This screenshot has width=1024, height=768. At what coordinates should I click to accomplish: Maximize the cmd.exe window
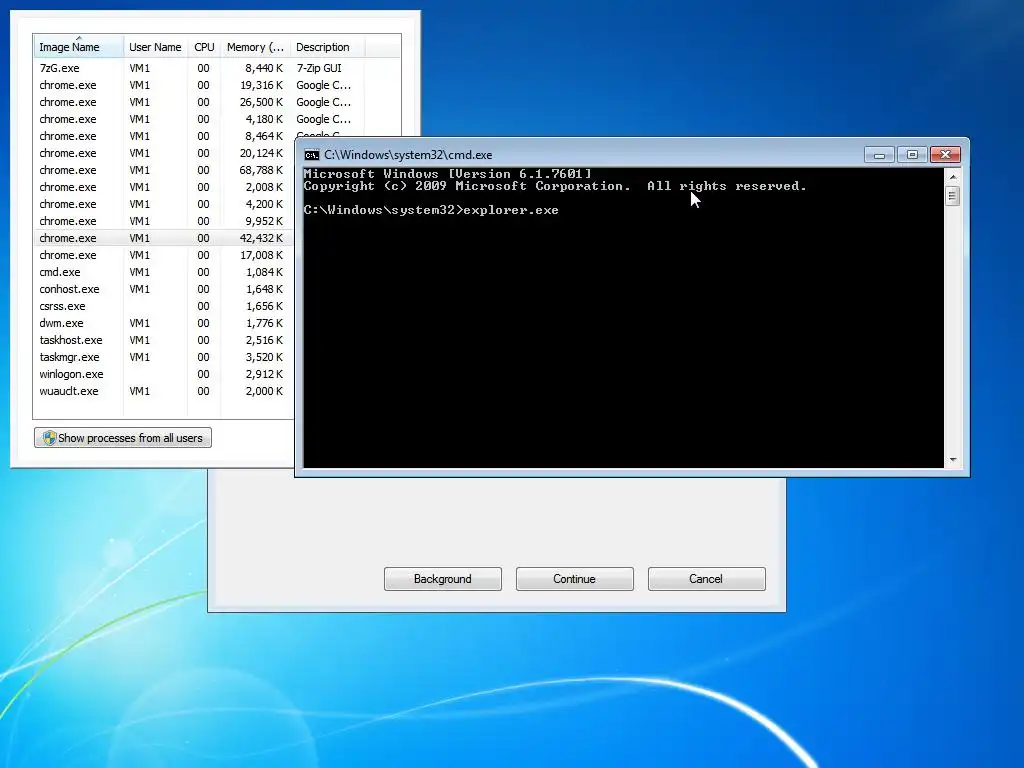[912, 155]
